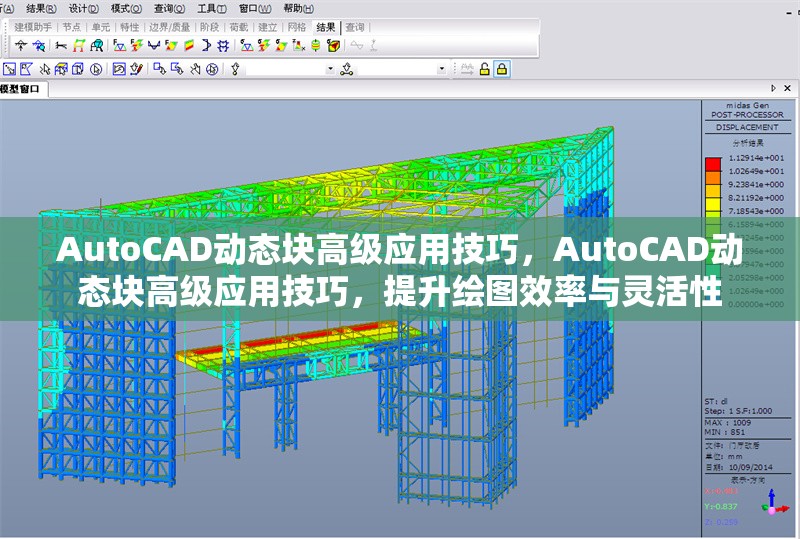
Task: Click the Deformed Shape frame icon
Action: click(79, 45)
